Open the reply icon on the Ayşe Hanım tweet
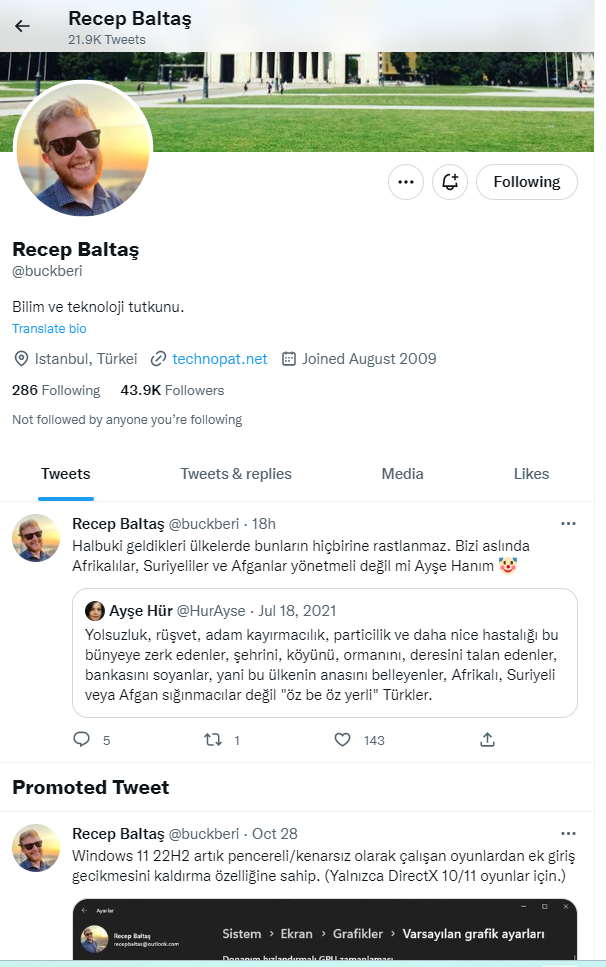606x967 pixels. (x=80, y=739)
